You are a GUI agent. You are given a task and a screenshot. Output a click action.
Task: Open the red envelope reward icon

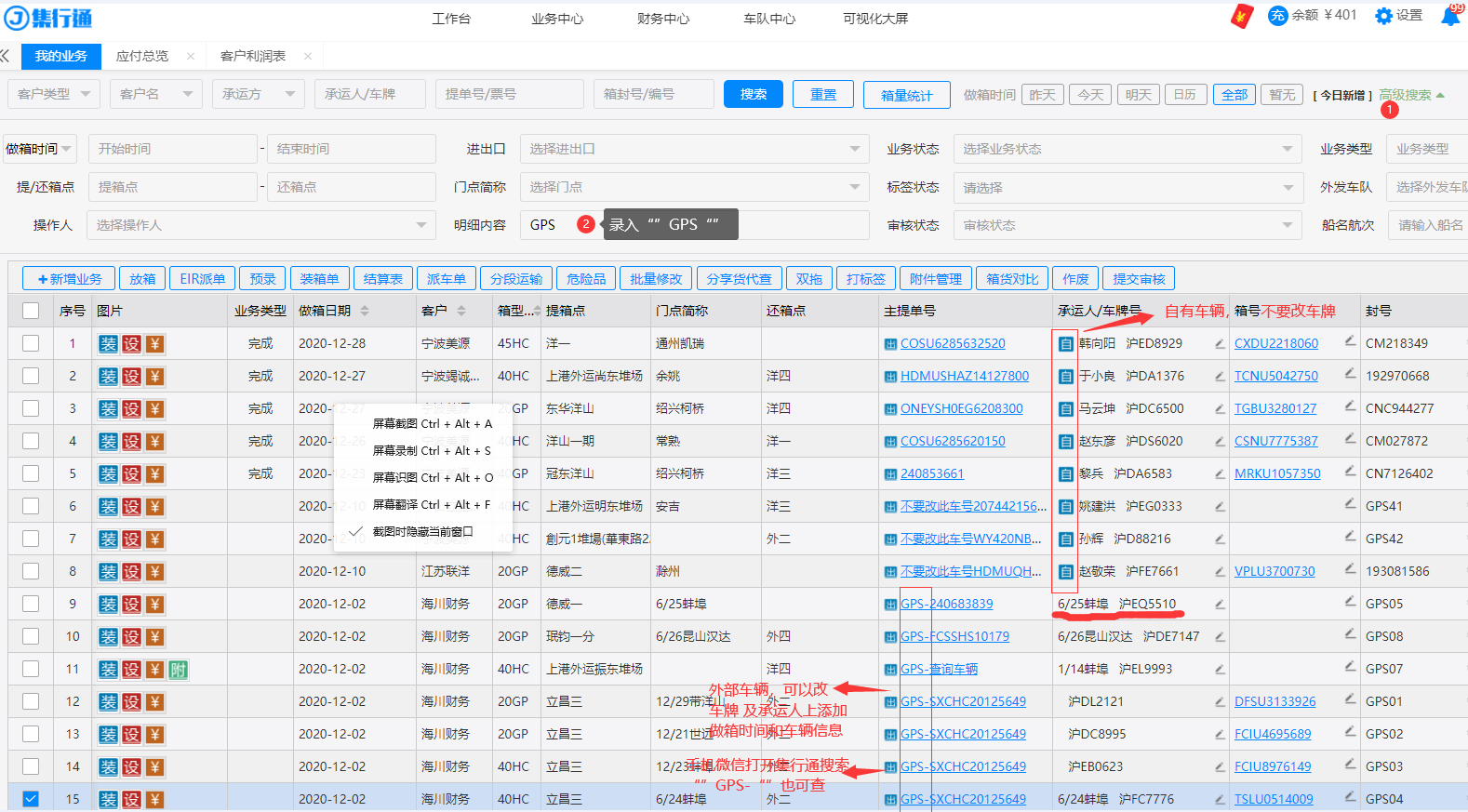(1241, 16)
